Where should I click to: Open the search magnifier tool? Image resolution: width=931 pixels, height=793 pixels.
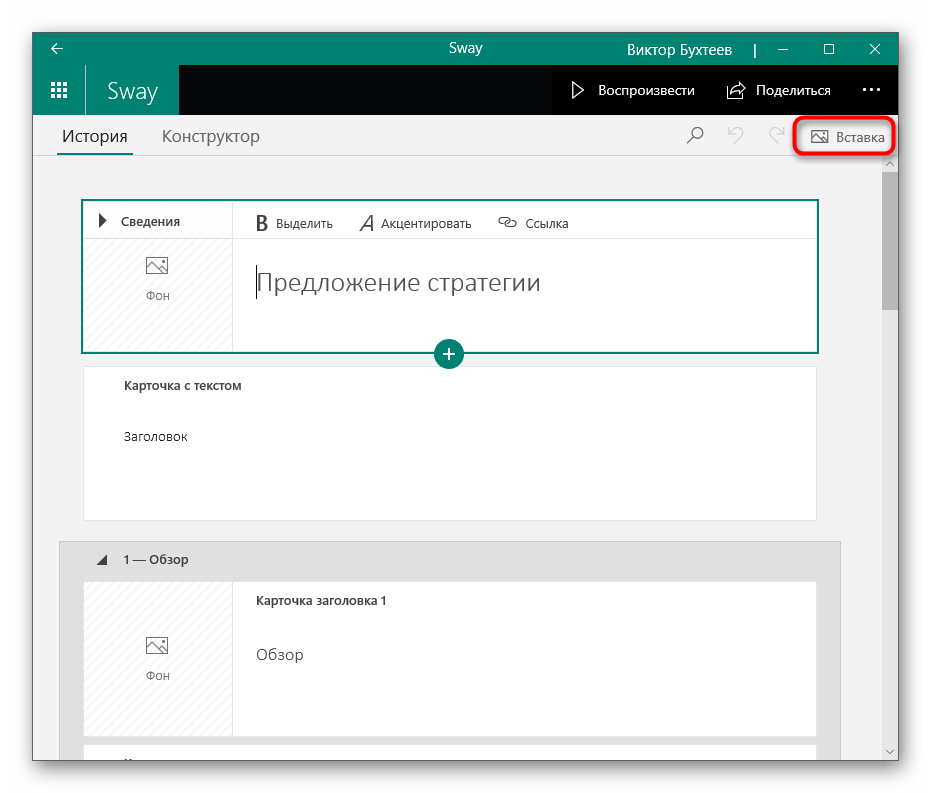(695, 136)
